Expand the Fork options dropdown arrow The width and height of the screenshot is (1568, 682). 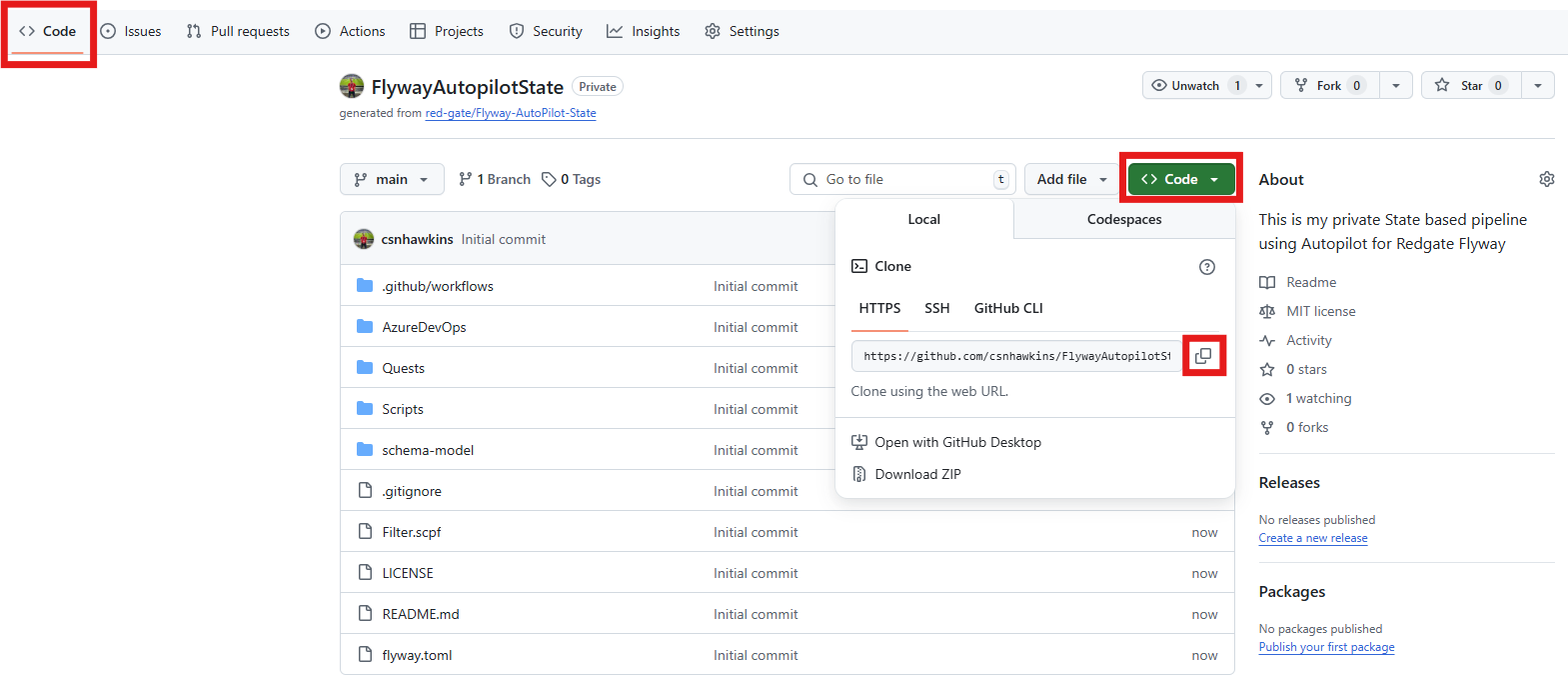[x=1396, y=86]
